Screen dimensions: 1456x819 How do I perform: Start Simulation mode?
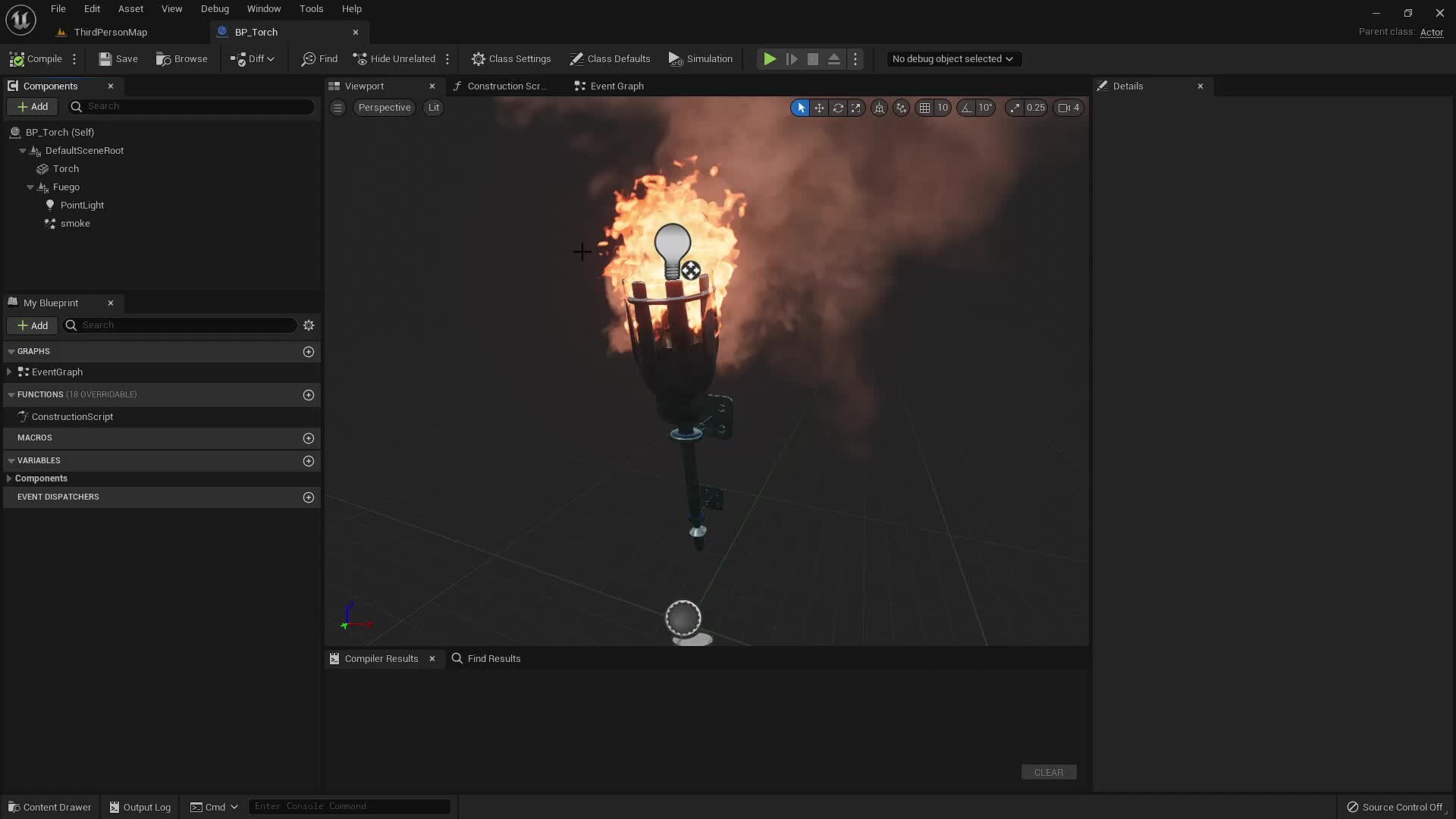coord(699,58)
